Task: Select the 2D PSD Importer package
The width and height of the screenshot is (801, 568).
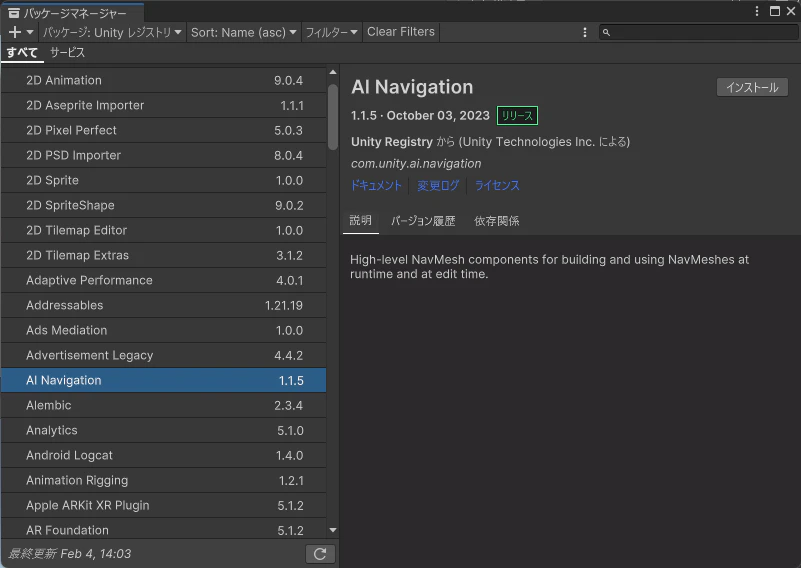Action: [x=163, y=155]
